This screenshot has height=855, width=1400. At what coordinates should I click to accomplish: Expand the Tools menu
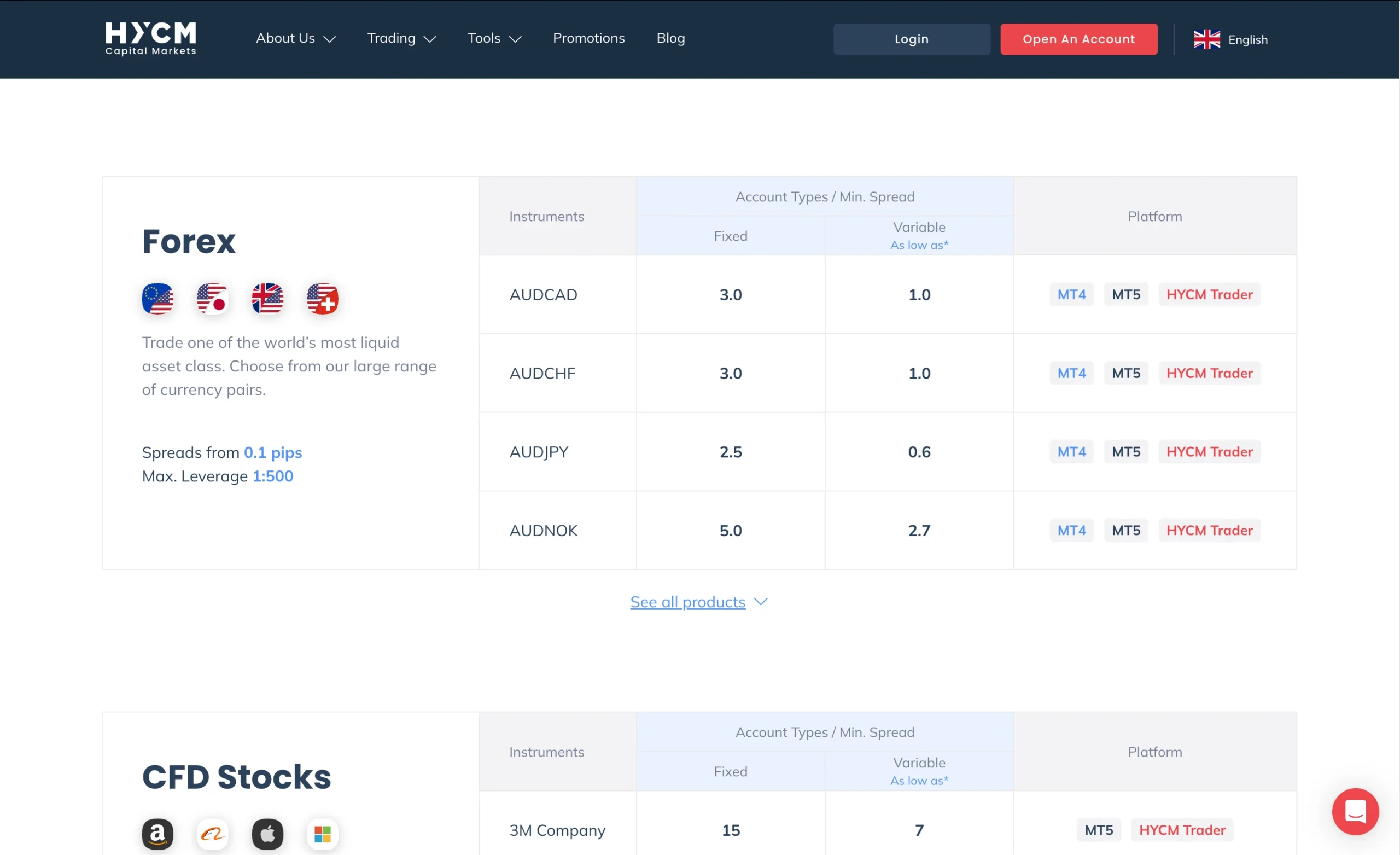pyautogui.click(x=494, y=38)
